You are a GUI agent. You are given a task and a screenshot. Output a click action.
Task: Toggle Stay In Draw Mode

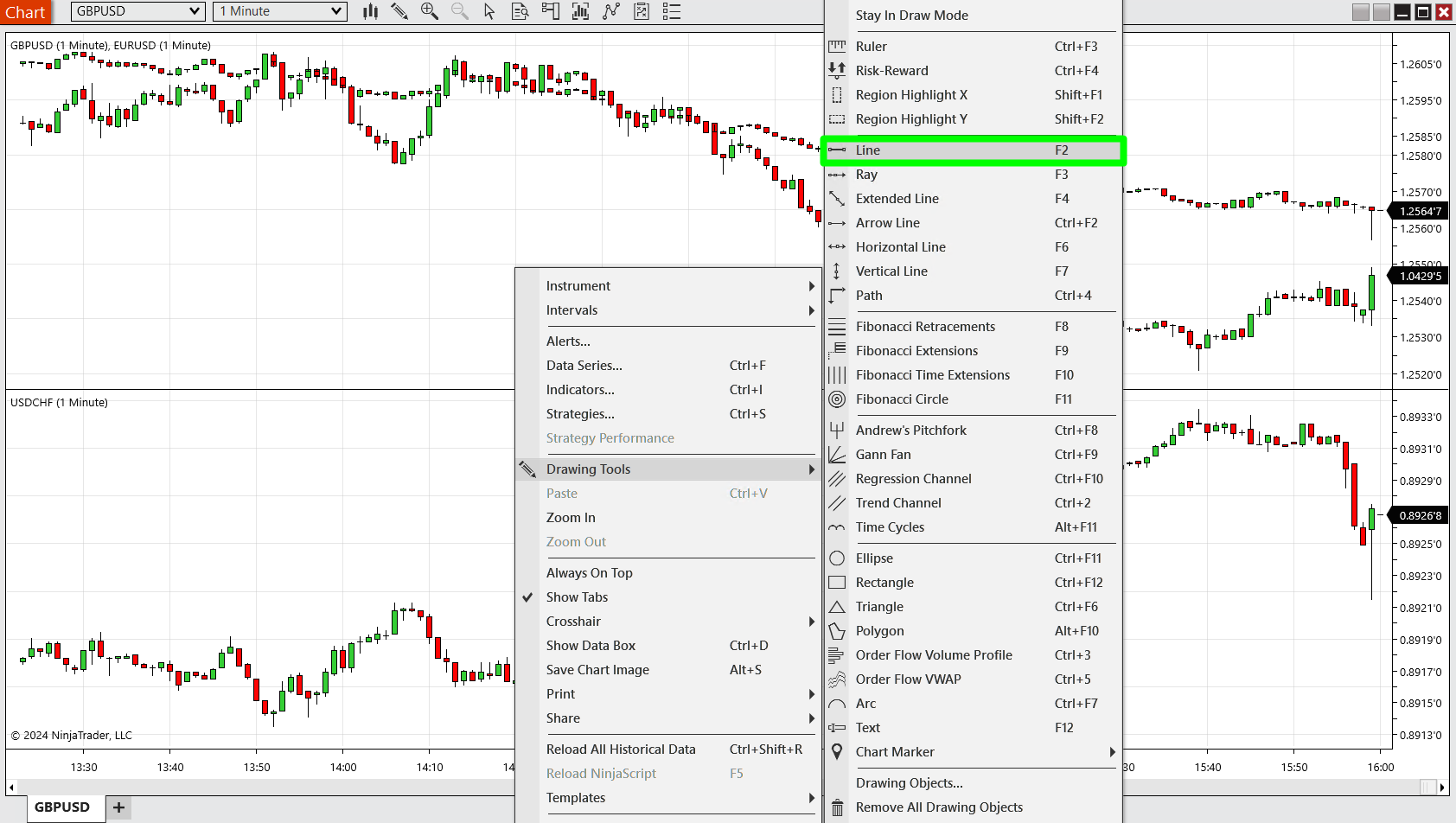pos(911,16)
